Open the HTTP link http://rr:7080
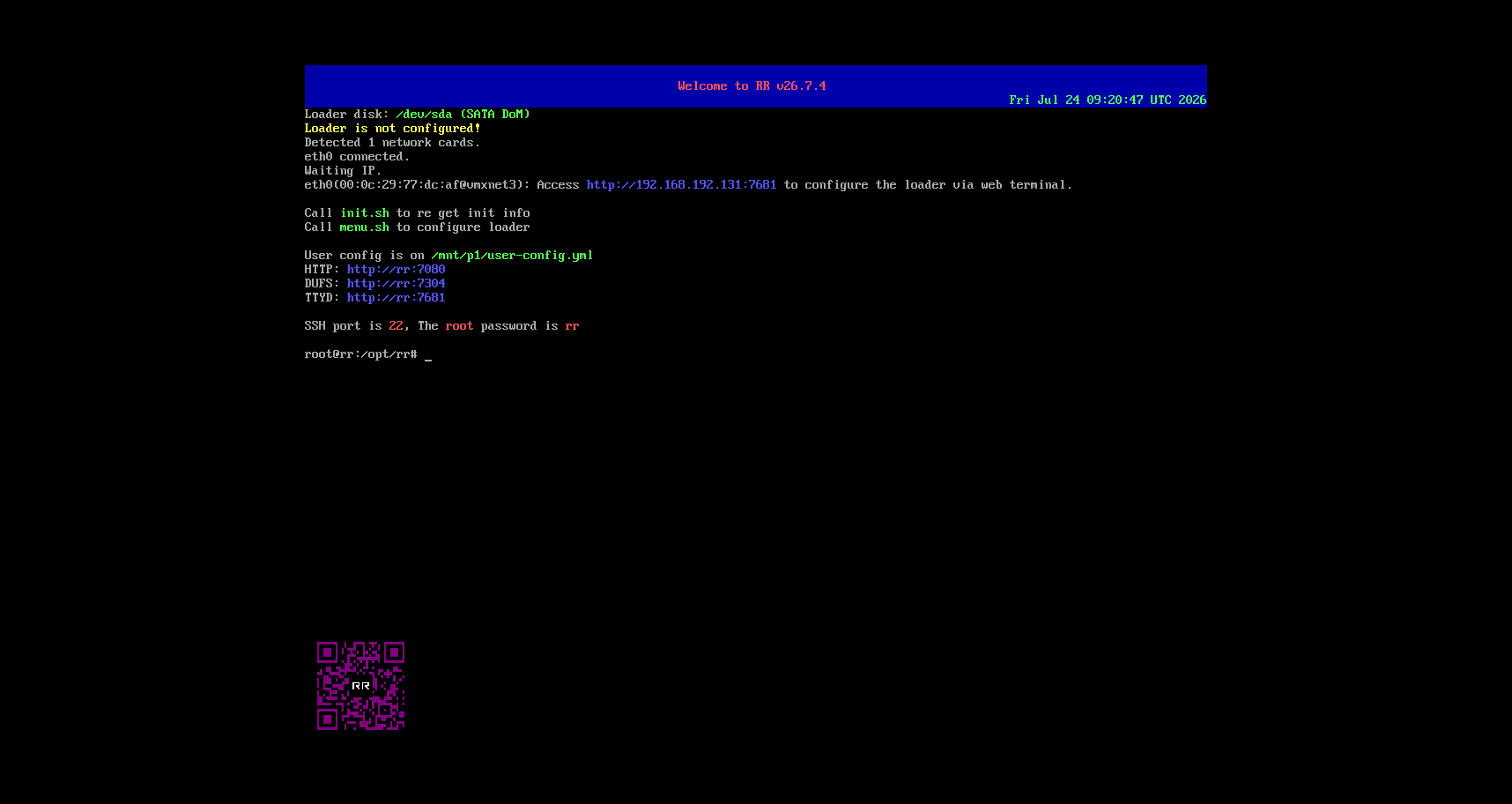The height and width of the screenshot is (804, 1512). 396,270
